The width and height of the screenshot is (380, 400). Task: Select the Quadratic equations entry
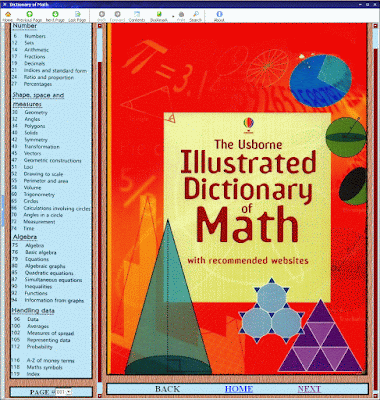coord(49,273)
